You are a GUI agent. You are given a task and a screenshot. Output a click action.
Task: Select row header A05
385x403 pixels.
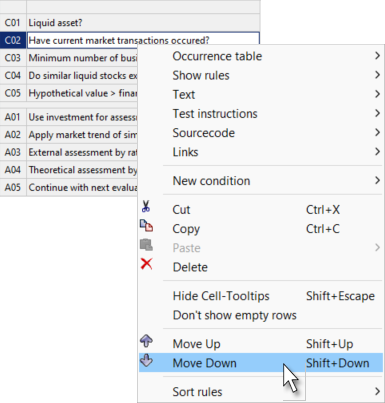point(13,187)
